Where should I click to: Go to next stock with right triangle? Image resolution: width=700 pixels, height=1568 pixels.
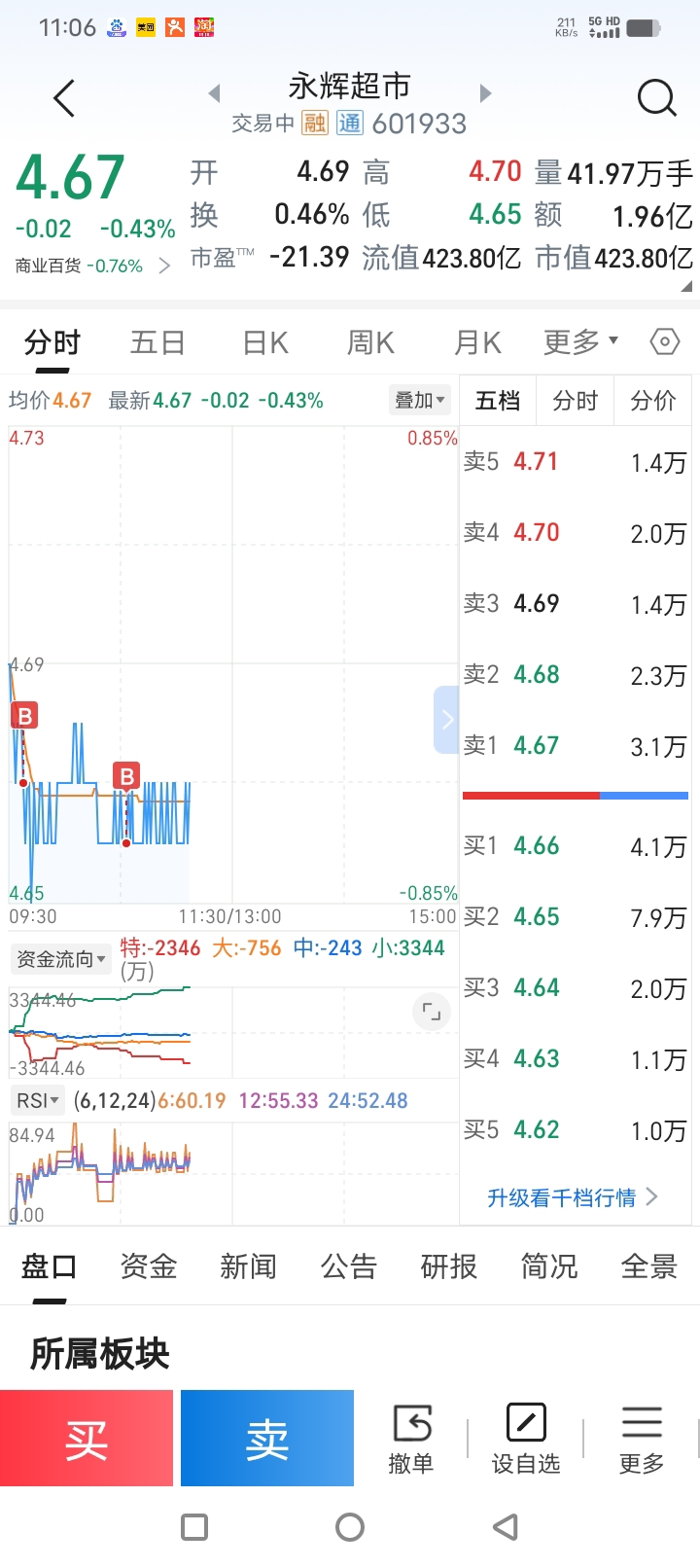(486, 93)
